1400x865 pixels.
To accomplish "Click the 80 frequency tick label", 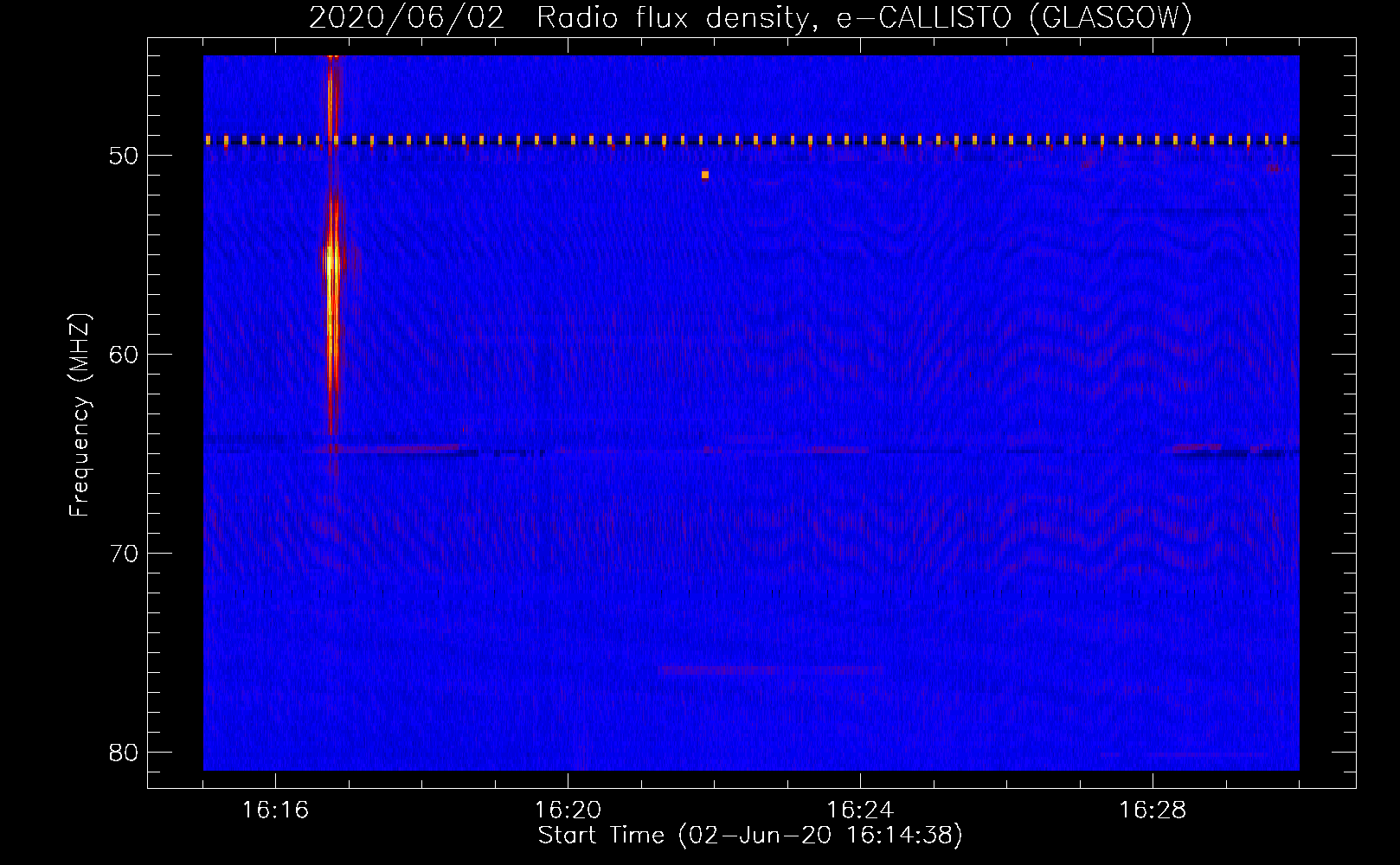I will [124, 753].
